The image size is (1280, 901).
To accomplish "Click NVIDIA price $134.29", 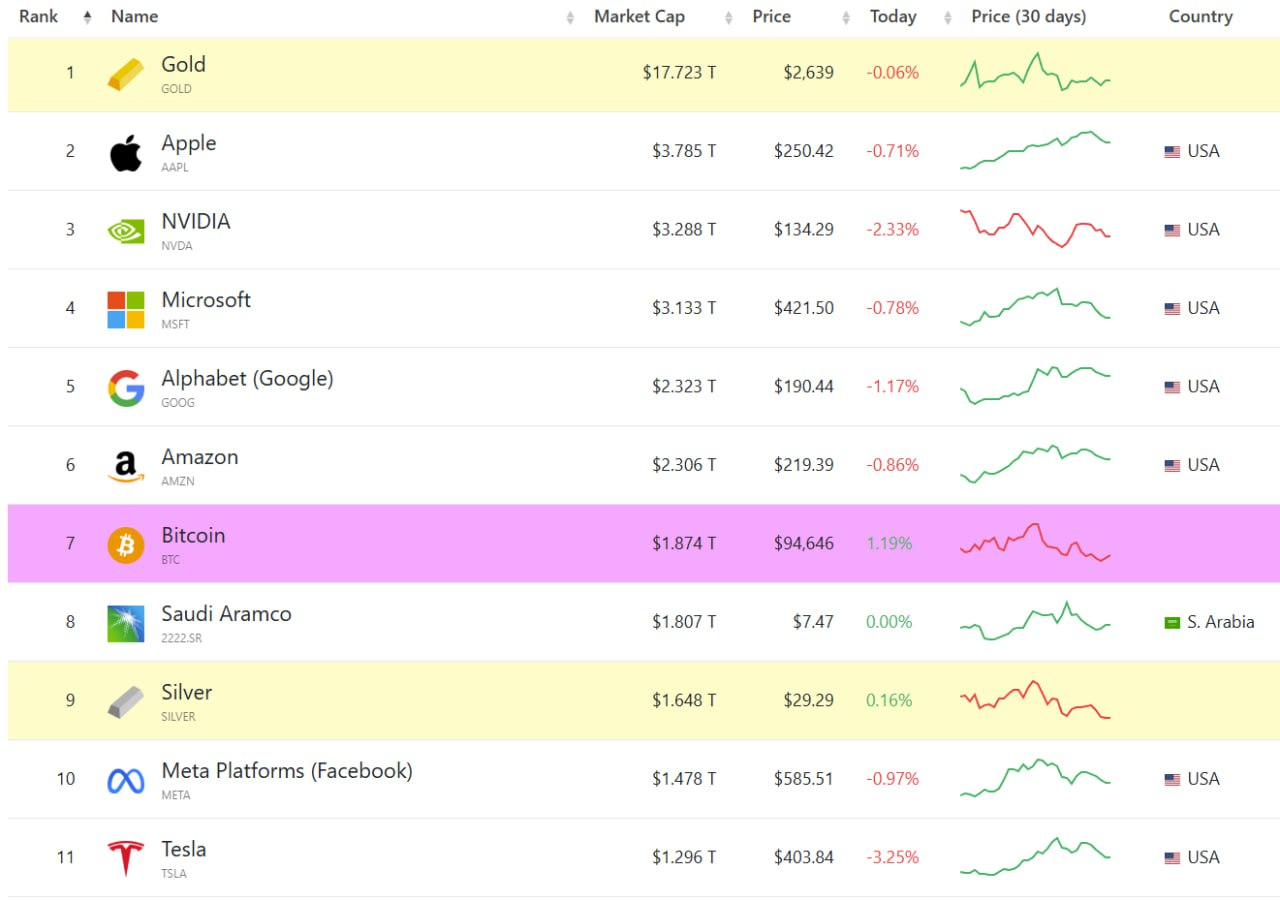I will [803, 230].
